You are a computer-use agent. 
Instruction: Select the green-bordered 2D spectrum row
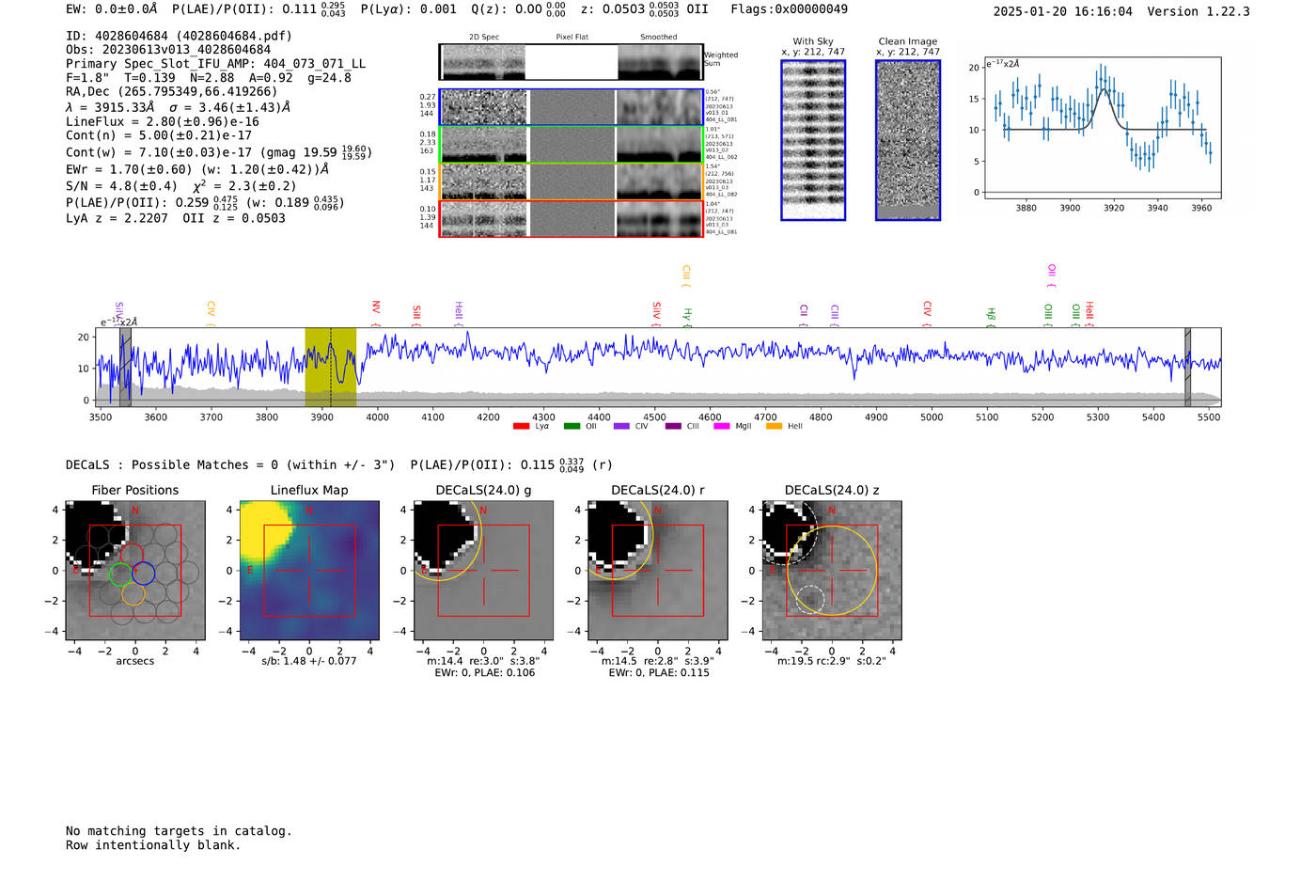pyautogui.click(x=572, y=145)
